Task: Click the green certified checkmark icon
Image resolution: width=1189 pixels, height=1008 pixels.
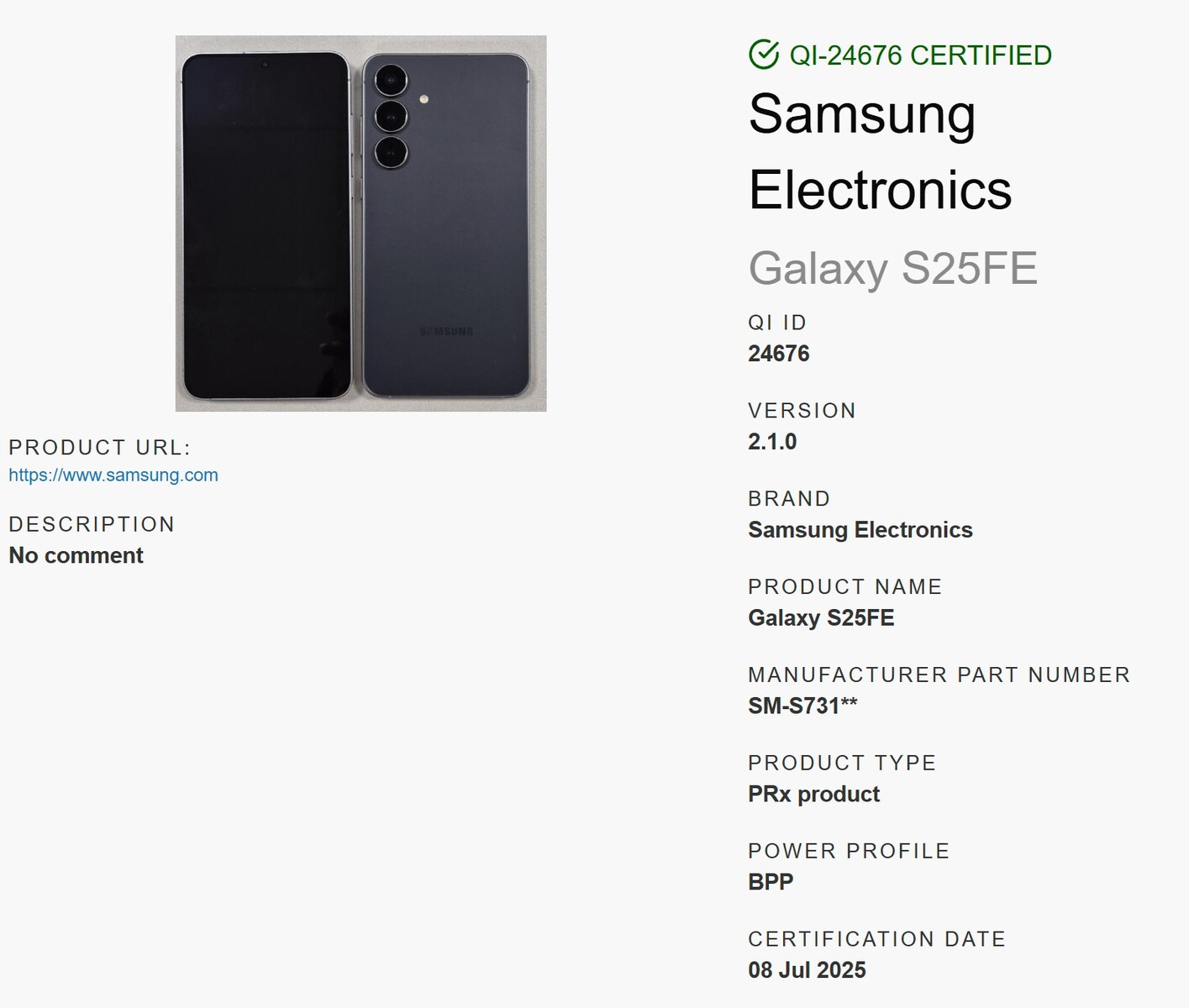Action: [x=764, y=55]
